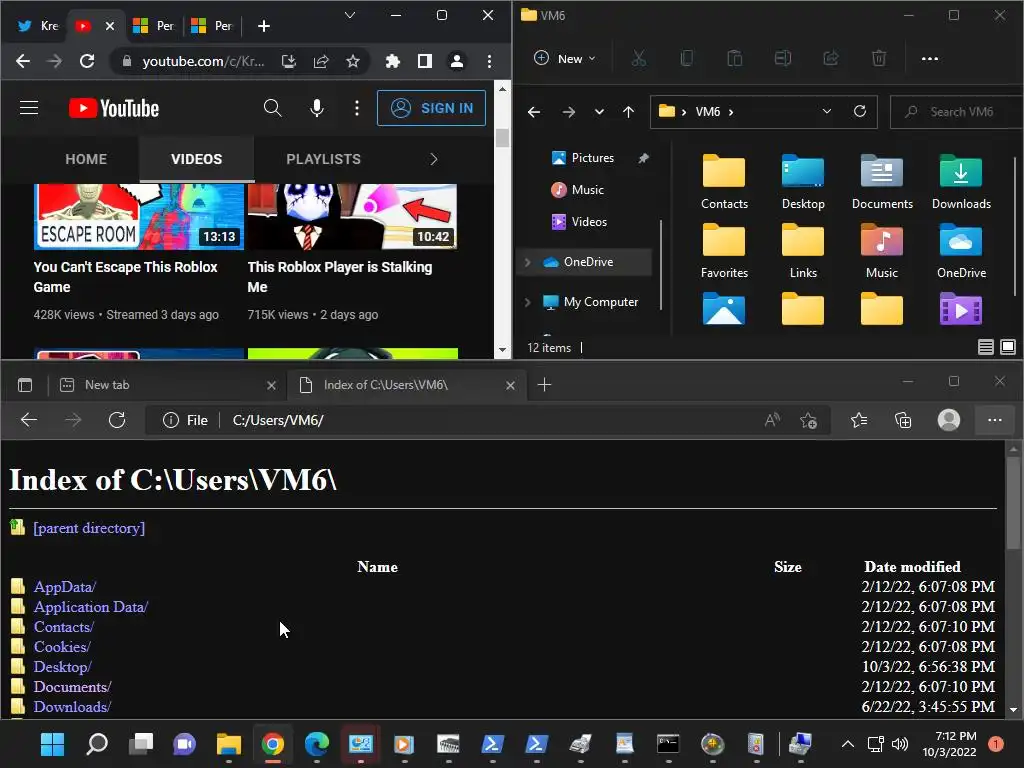
Task: Bookmark the YouTube page with star
Action: (x=353, y=61)
